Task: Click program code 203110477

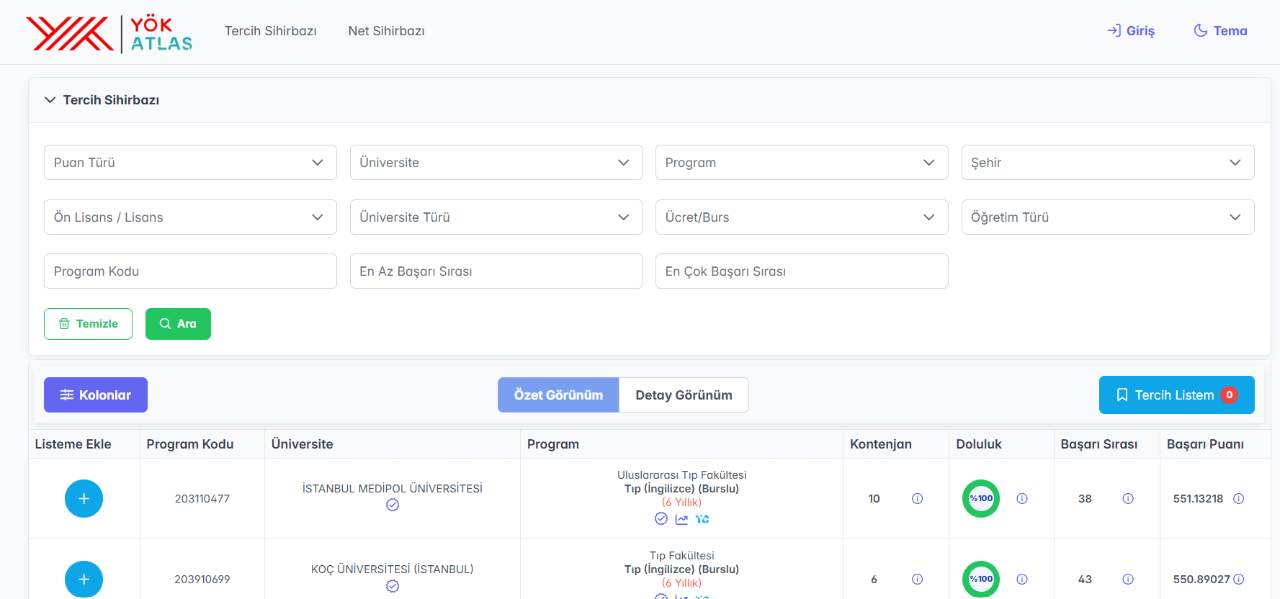Action: point(202,498)
